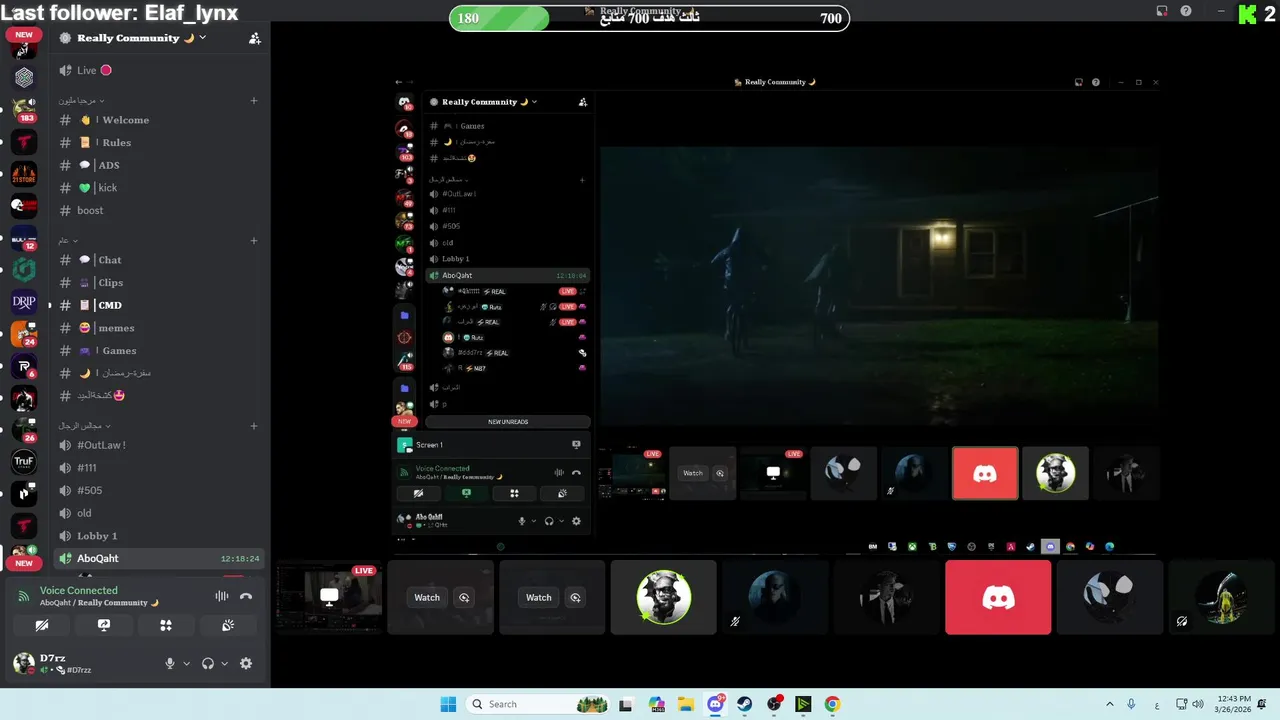The height and width of the screenshot is (720, 1280).
Task: Deafen with the headphones icon
Action: click(x=208, y=663)
